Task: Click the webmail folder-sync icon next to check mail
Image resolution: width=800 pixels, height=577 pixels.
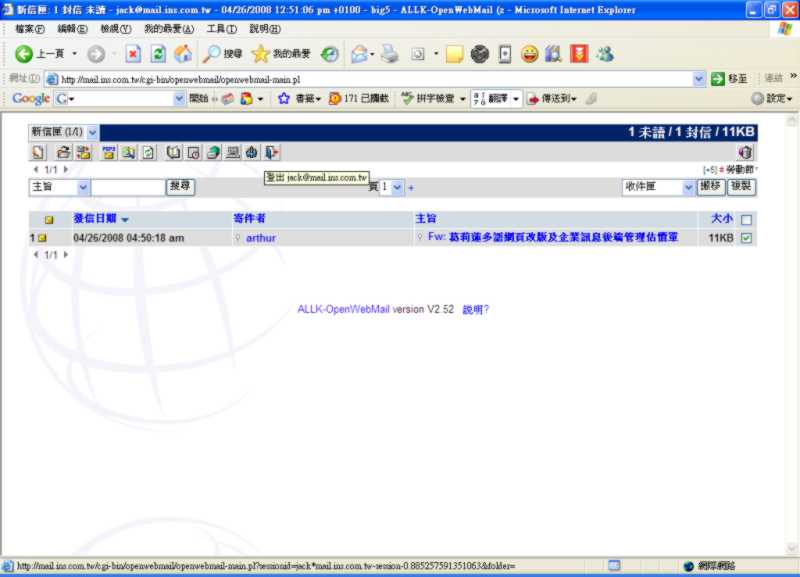Action: coord(84,152)
